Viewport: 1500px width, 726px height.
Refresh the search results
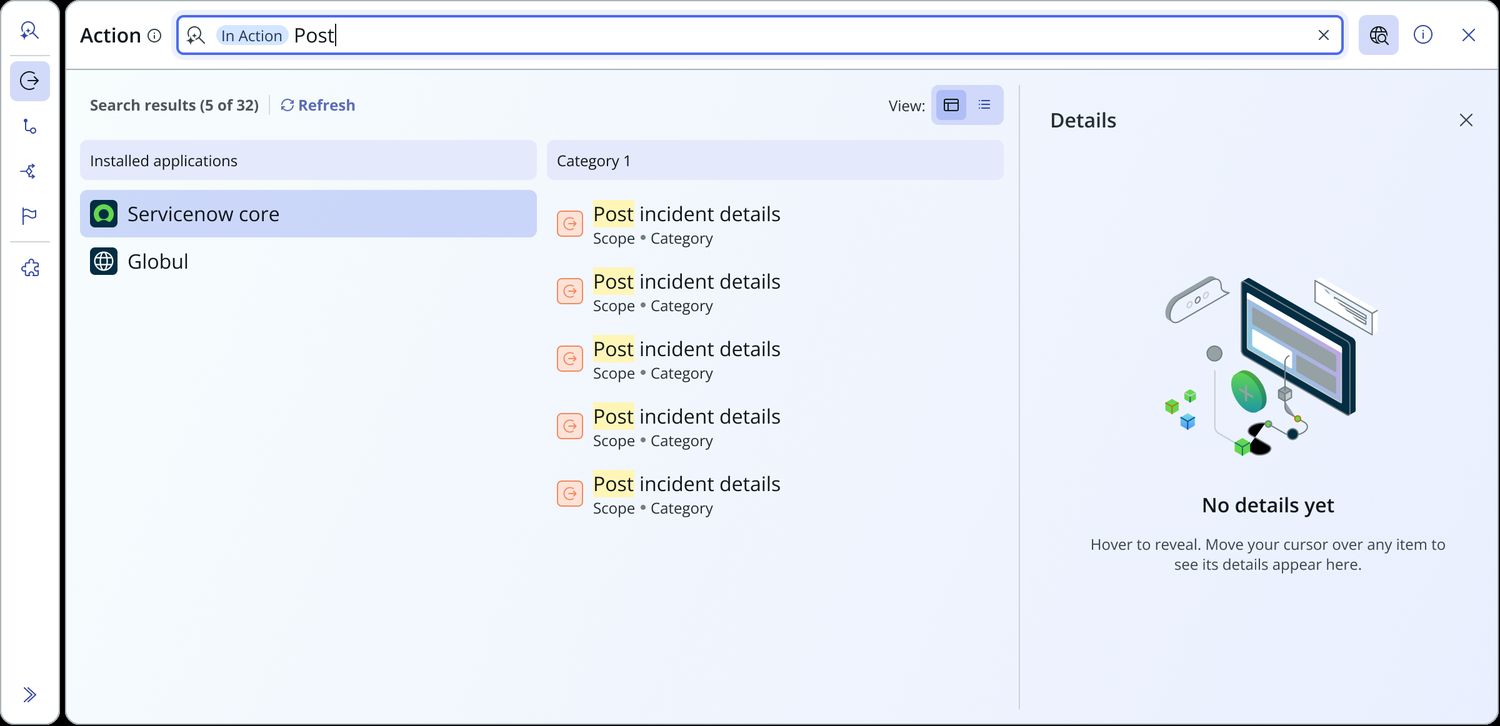coord(318,105)
